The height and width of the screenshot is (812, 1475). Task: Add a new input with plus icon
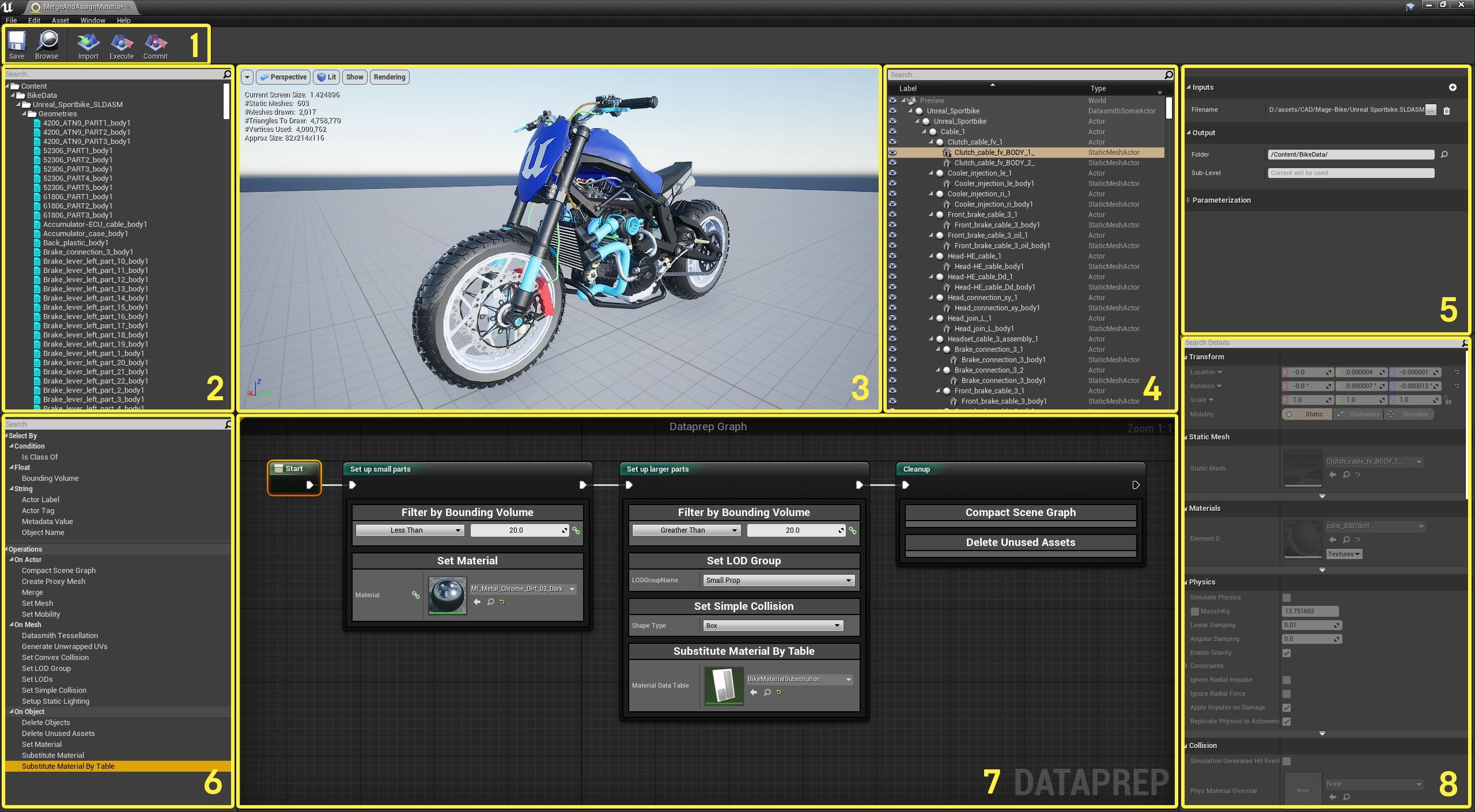tap(1452, 87)
